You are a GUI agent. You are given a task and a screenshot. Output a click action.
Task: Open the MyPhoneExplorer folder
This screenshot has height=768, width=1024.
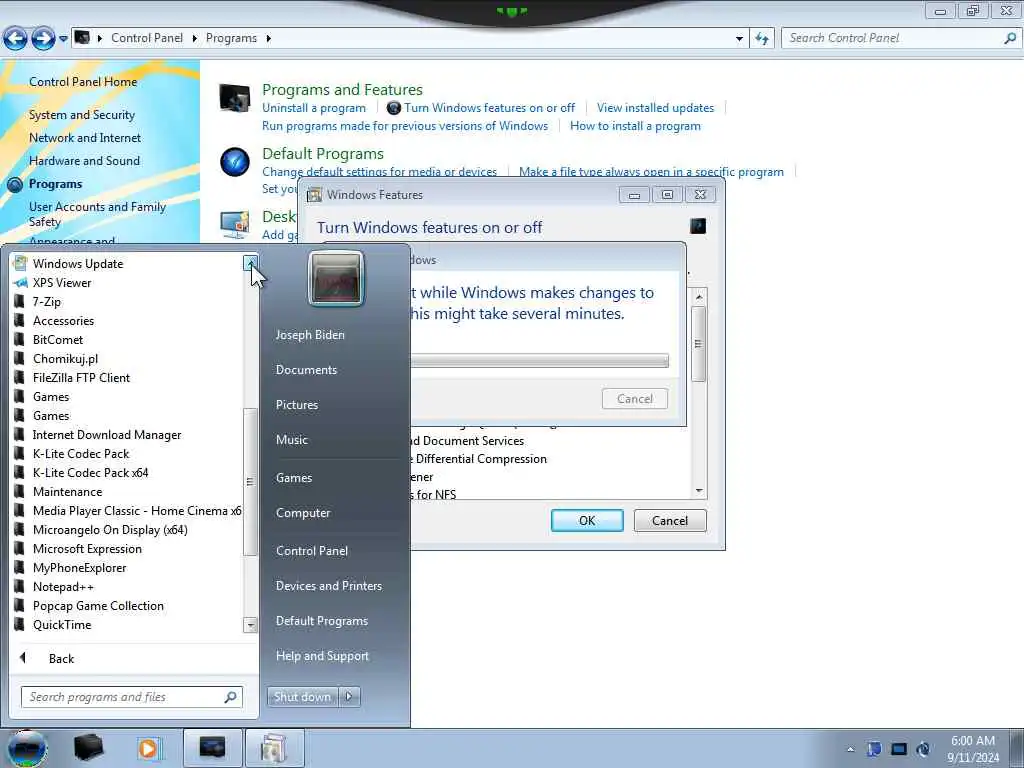[x=80, y=568]
